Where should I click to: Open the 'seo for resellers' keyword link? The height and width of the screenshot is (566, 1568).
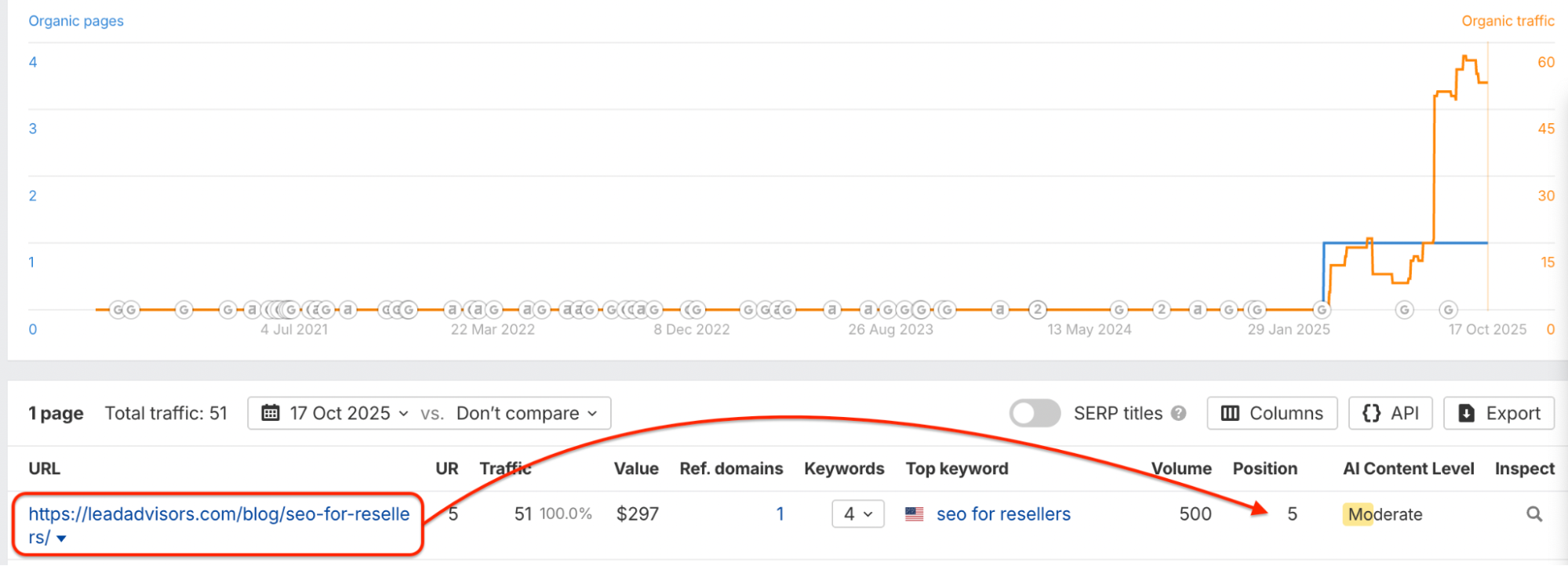1003,514
